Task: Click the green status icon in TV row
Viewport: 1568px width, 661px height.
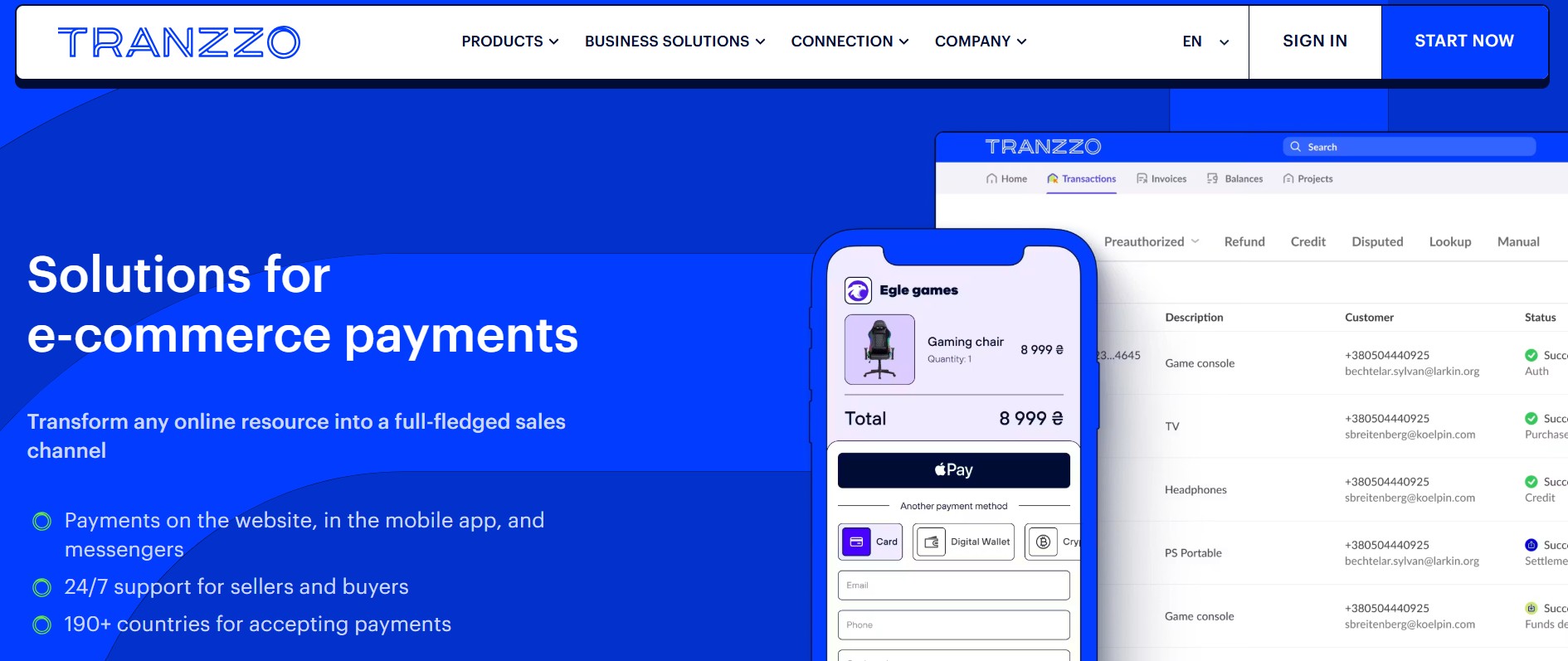Action: 1531,419
